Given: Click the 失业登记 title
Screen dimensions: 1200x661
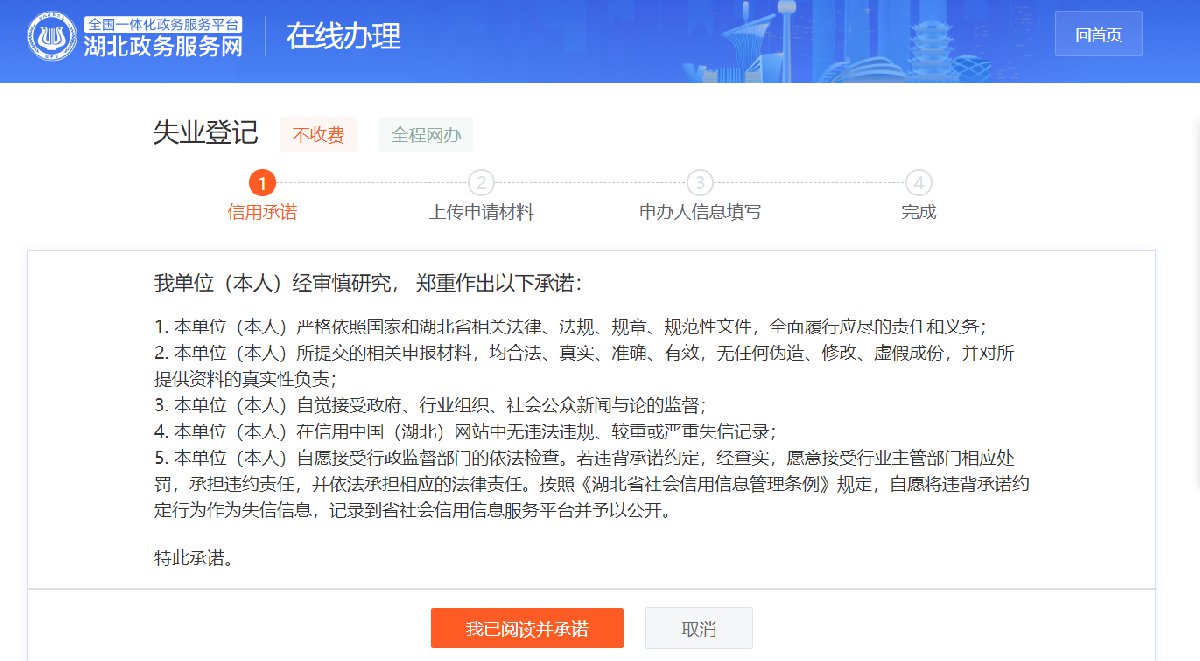Looking at the screenshot, I should (205, 133).
